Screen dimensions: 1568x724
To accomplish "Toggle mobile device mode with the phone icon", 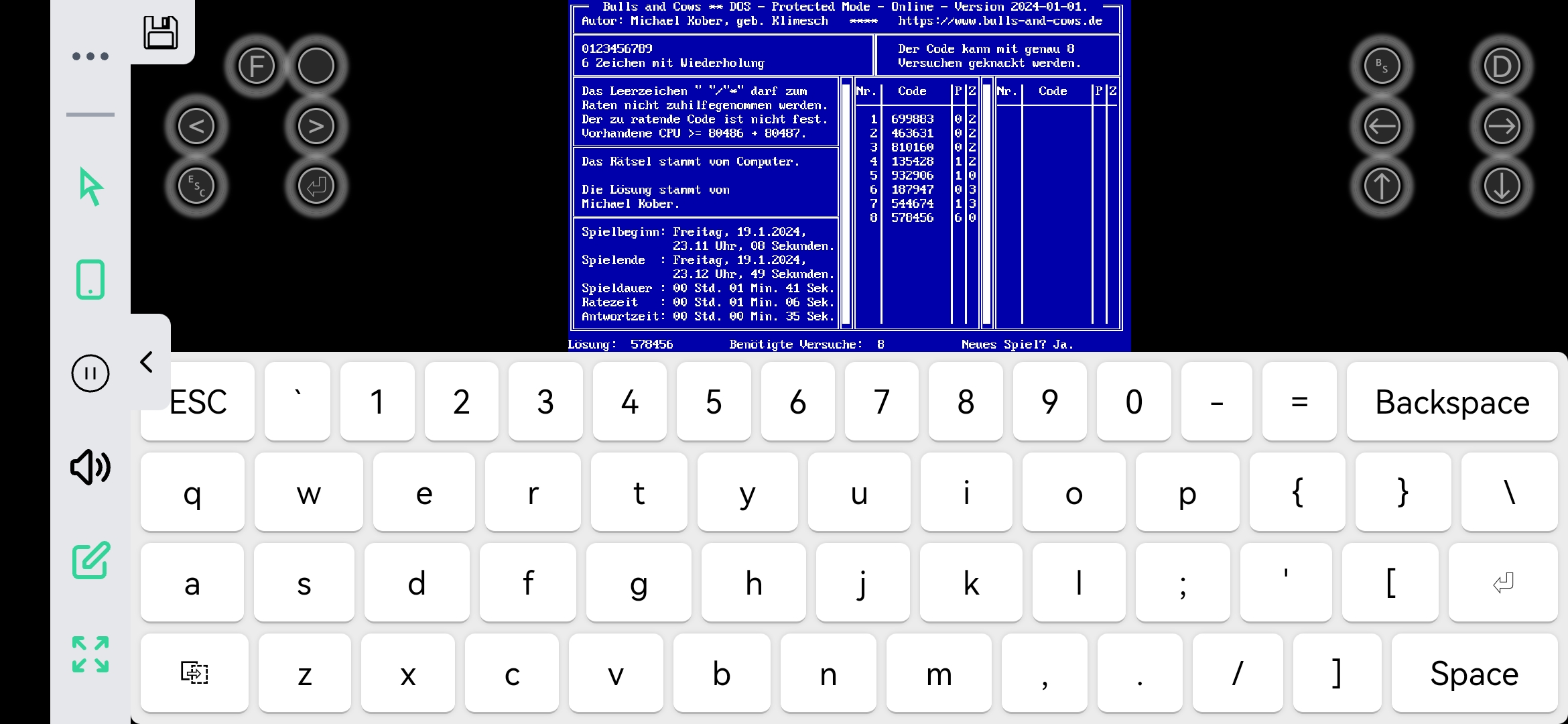I will point(91,279).
